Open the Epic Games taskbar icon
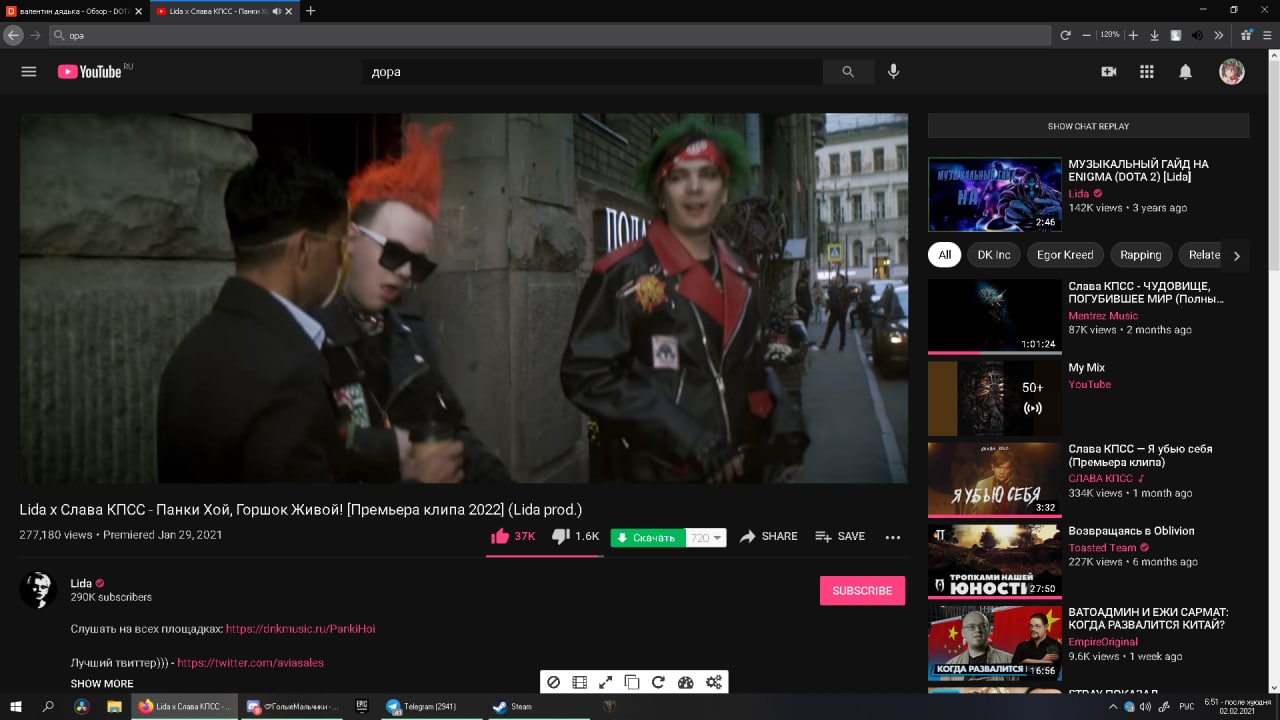 [x=362, y=706]
